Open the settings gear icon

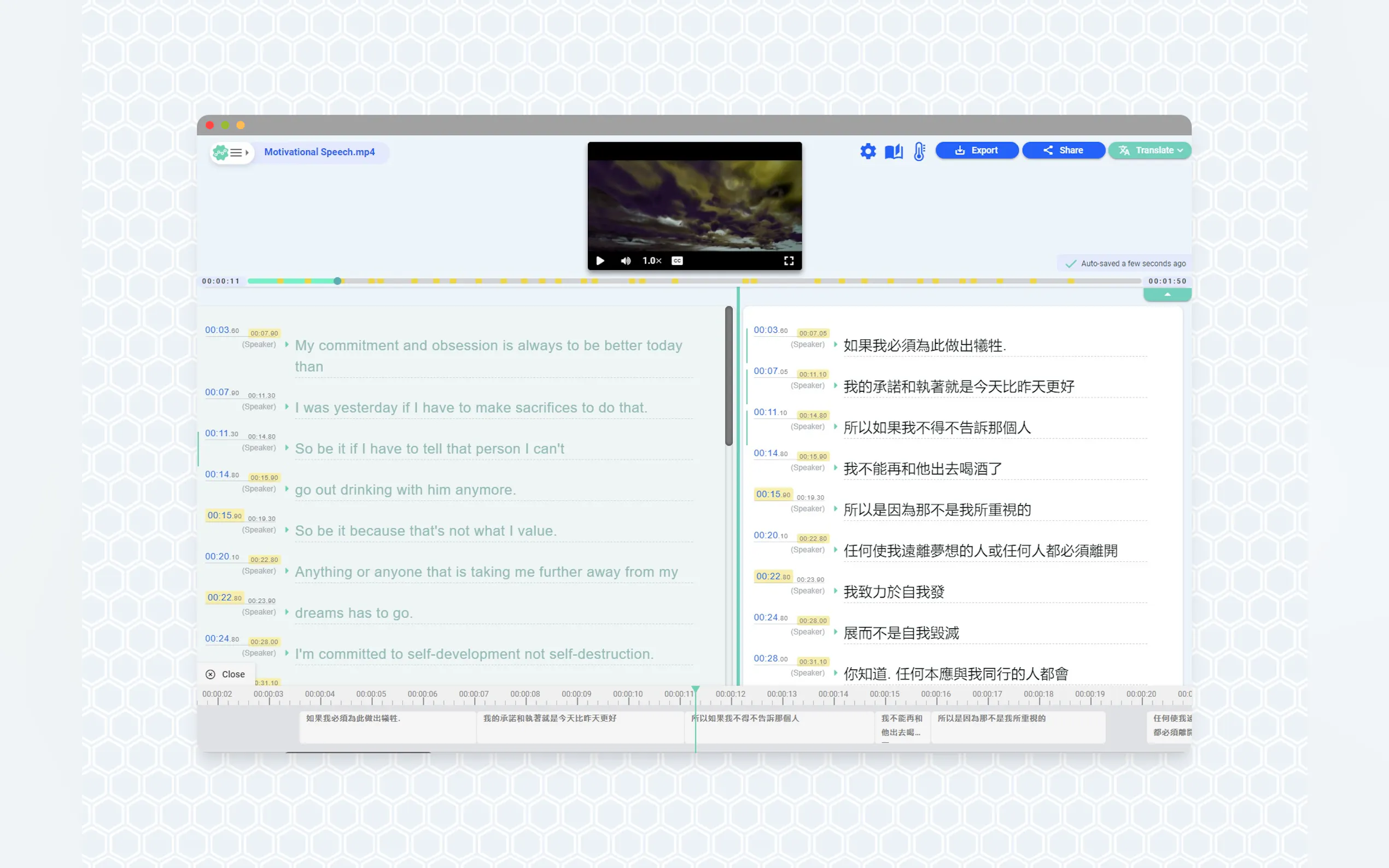click(868, 151)
